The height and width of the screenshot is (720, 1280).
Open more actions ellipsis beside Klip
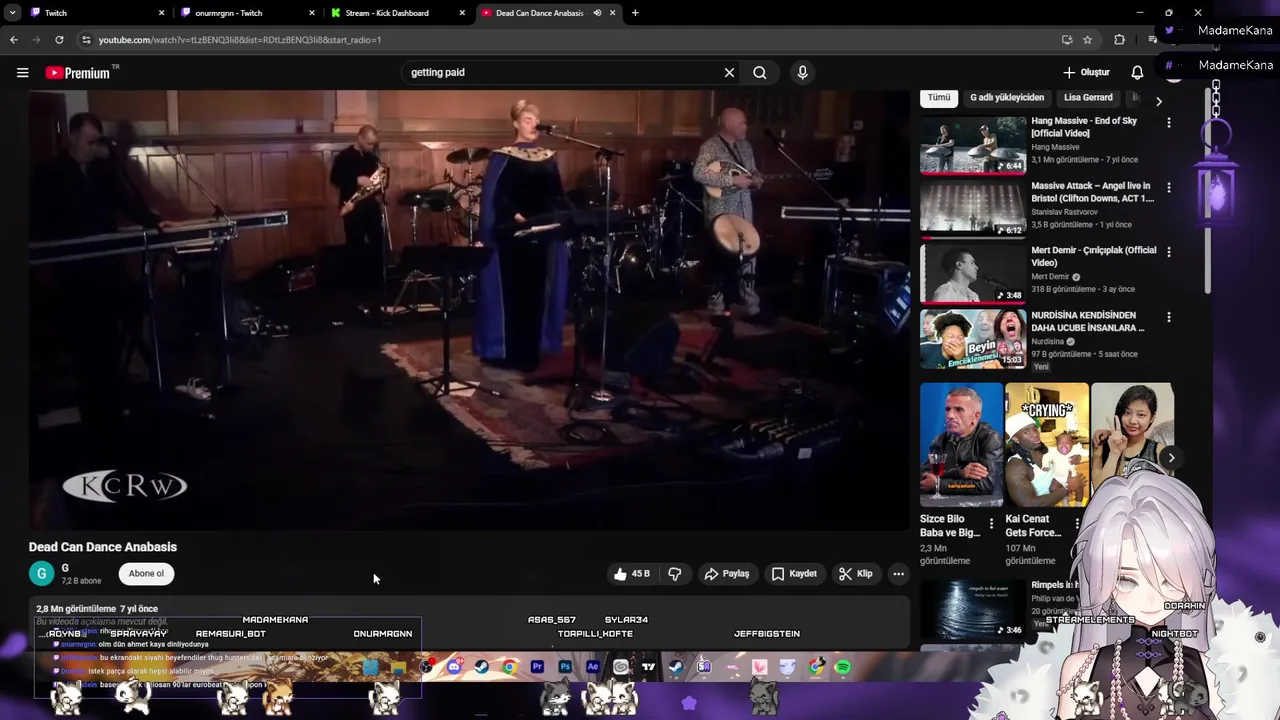point(898,574)
